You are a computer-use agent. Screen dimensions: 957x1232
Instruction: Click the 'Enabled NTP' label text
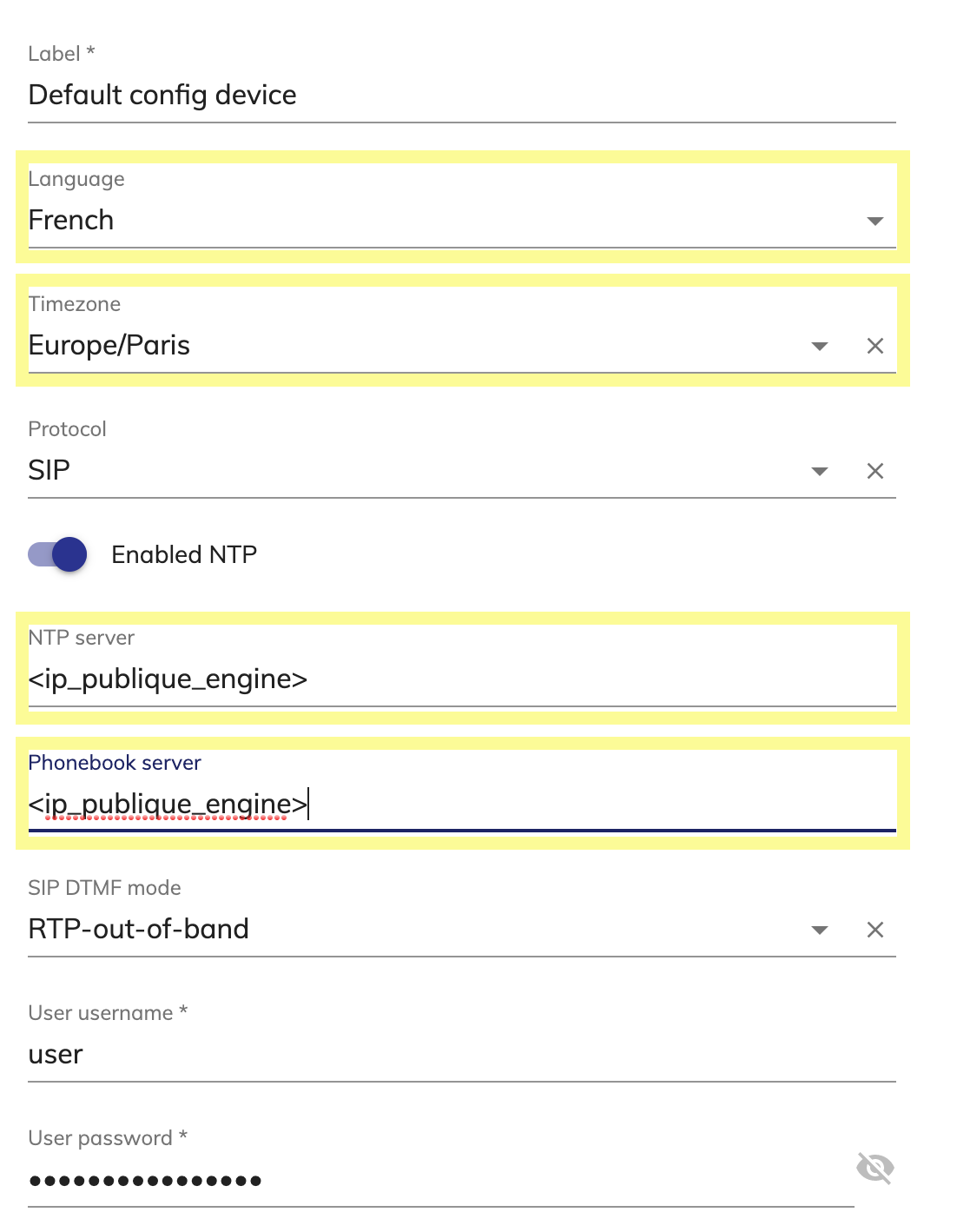[x=184, y=554]
